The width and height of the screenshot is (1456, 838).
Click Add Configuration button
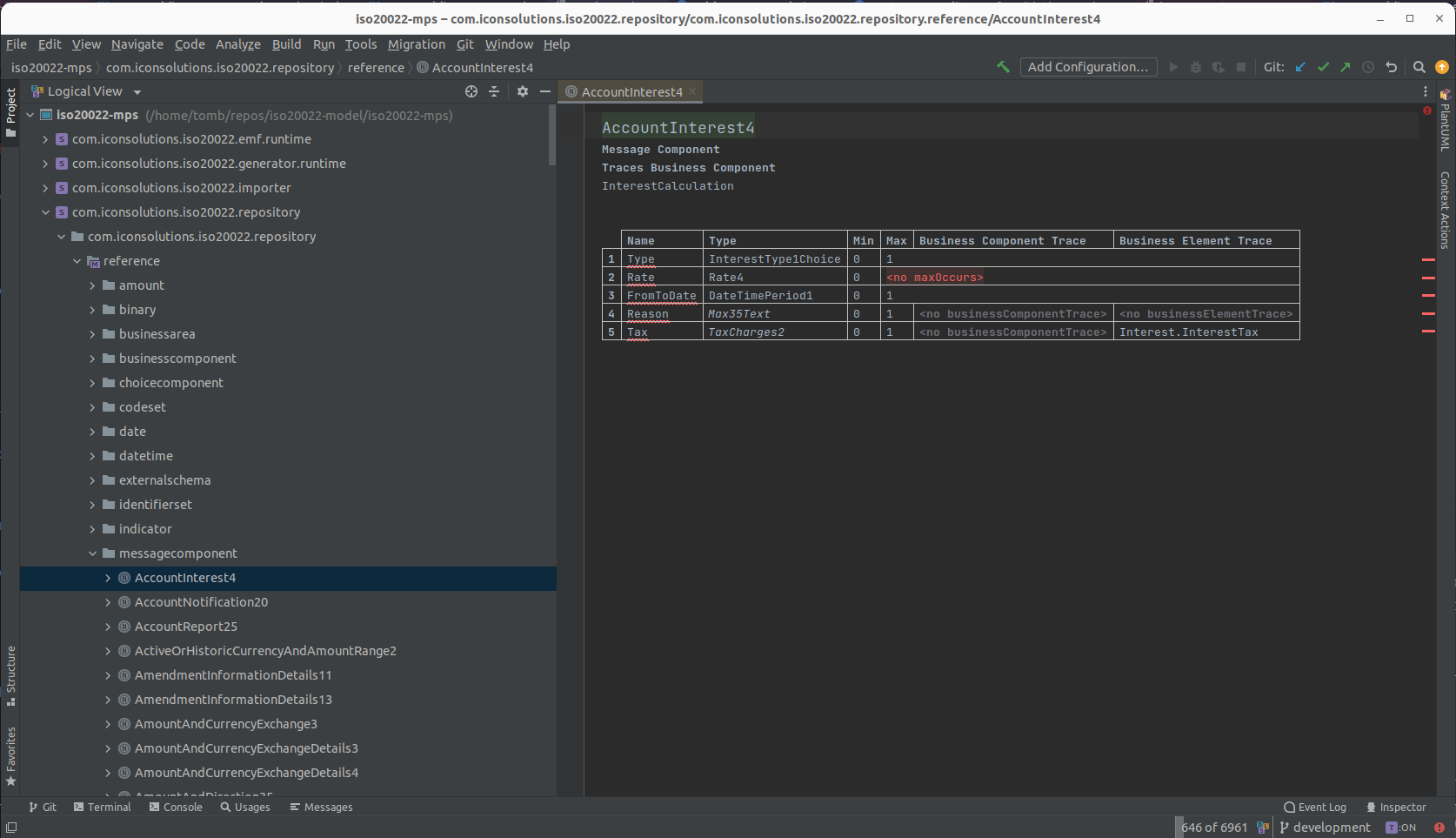(1087, 67)
